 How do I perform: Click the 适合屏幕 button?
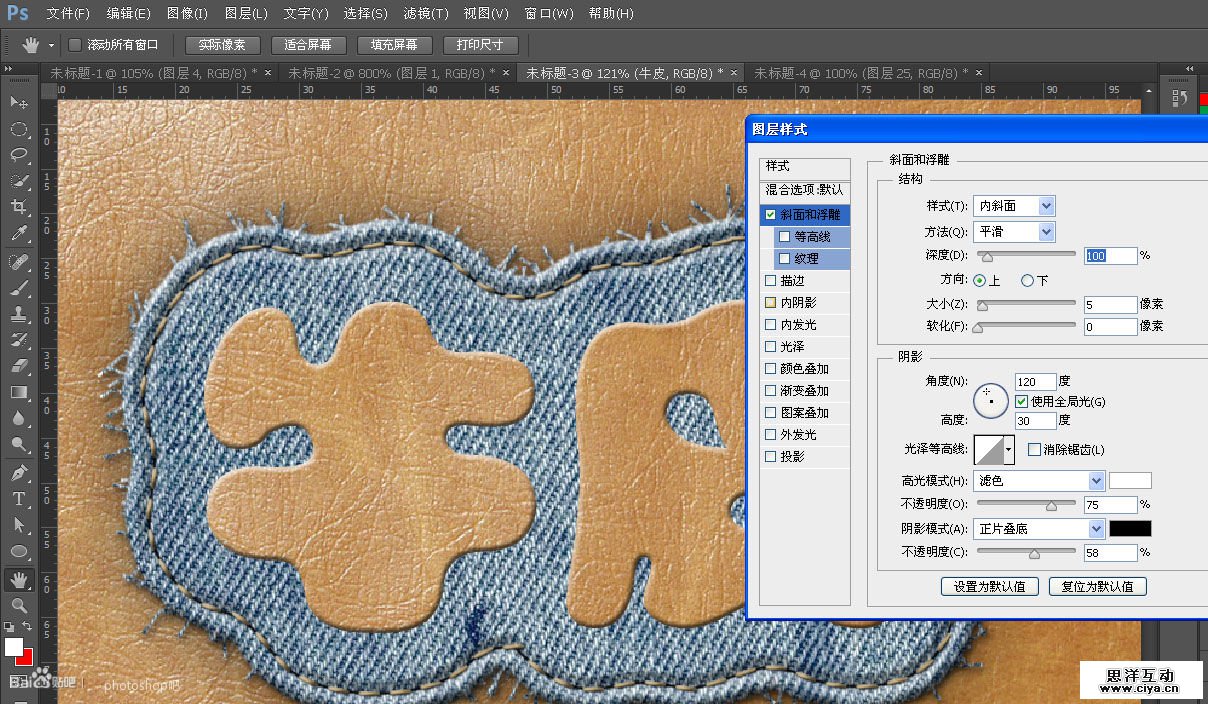(x=308, y=45)
